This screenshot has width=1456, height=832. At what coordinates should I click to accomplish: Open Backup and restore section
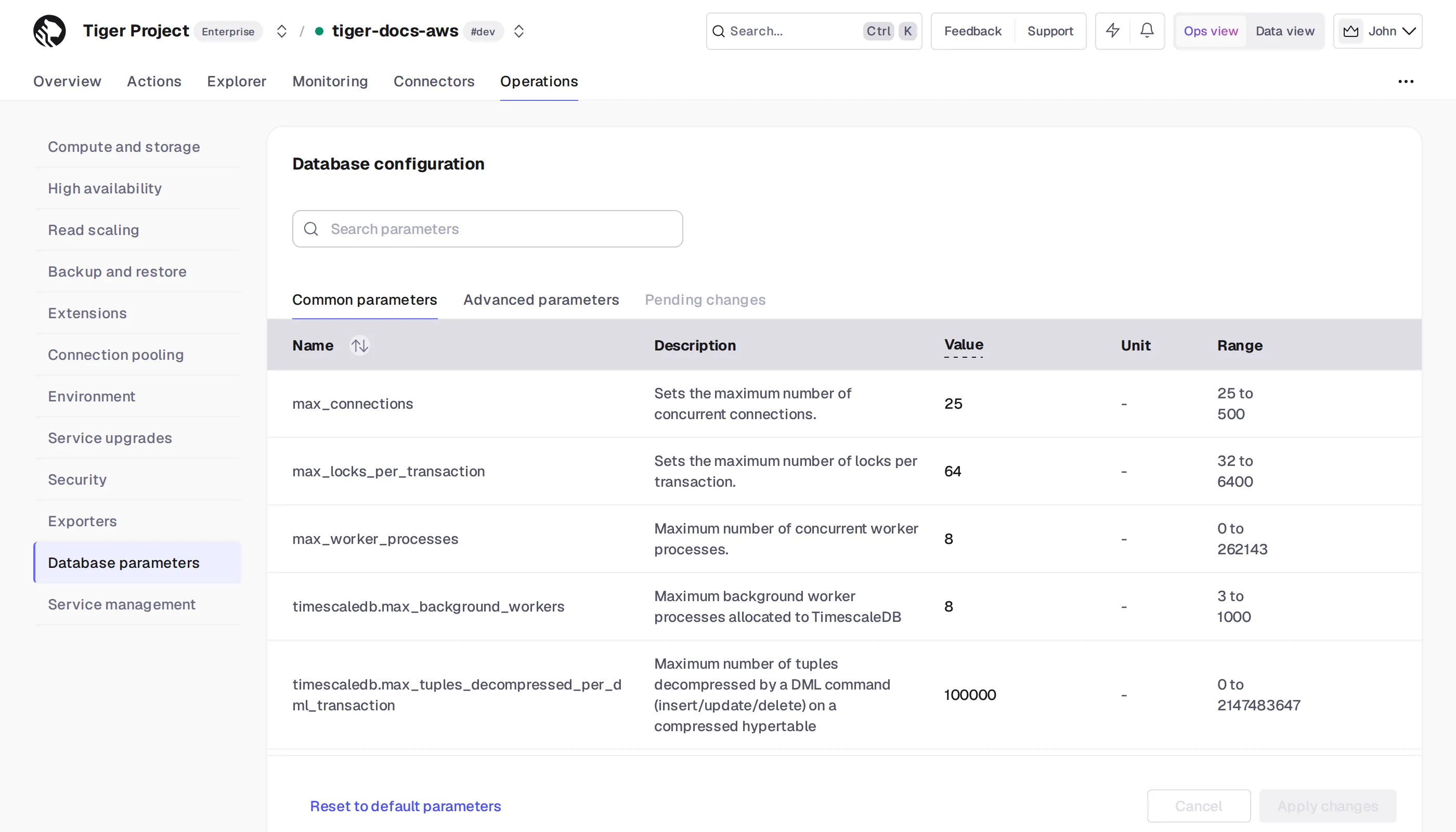138,272
